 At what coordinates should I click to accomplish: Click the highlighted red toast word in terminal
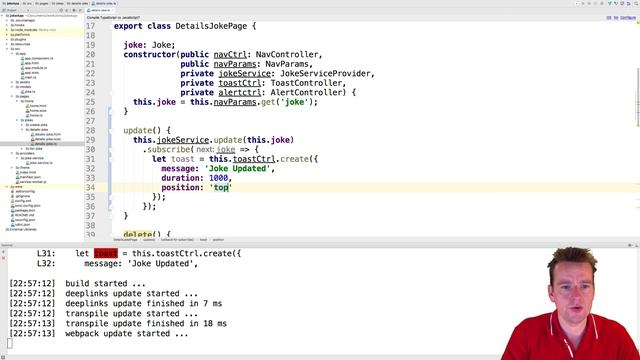pos(106,253)
